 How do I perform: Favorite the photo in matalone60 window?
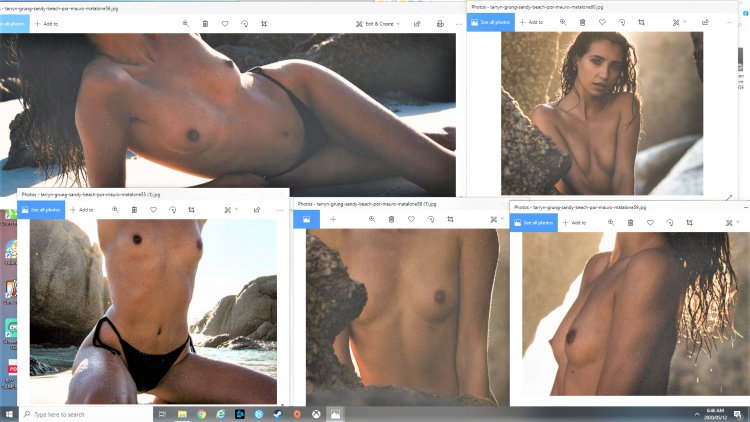pos(603,21)
